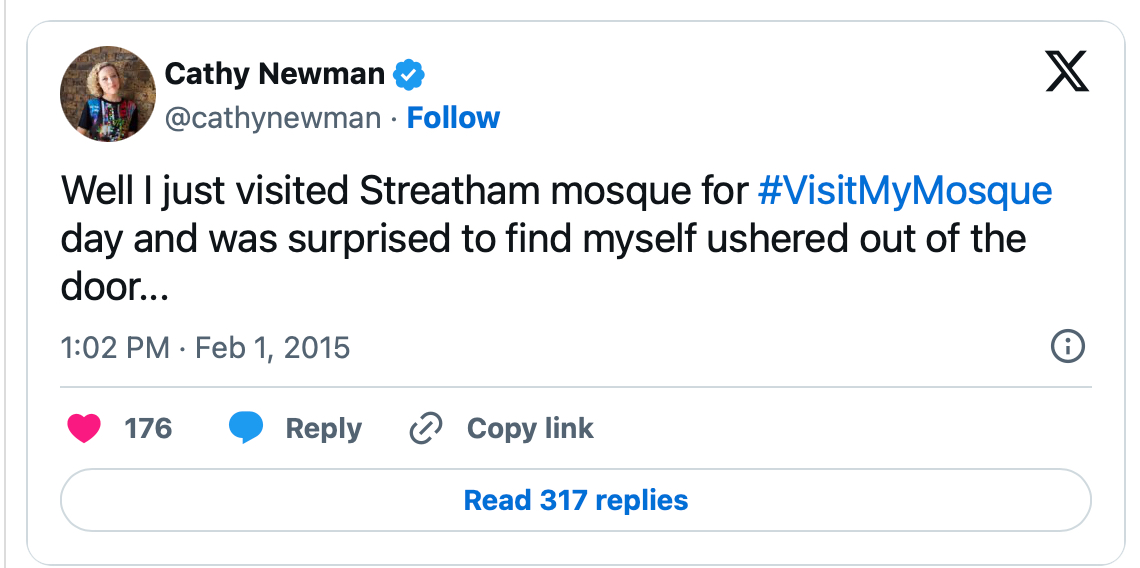Click the info circle icon

tap(1068, 347)
